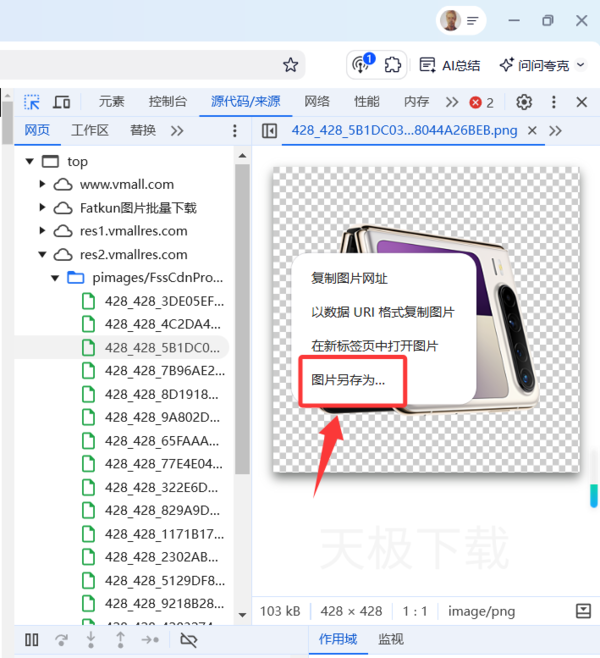Screen dimensions: 600x658
Task: Click the pause script execution button
Action: click(32, 640)
